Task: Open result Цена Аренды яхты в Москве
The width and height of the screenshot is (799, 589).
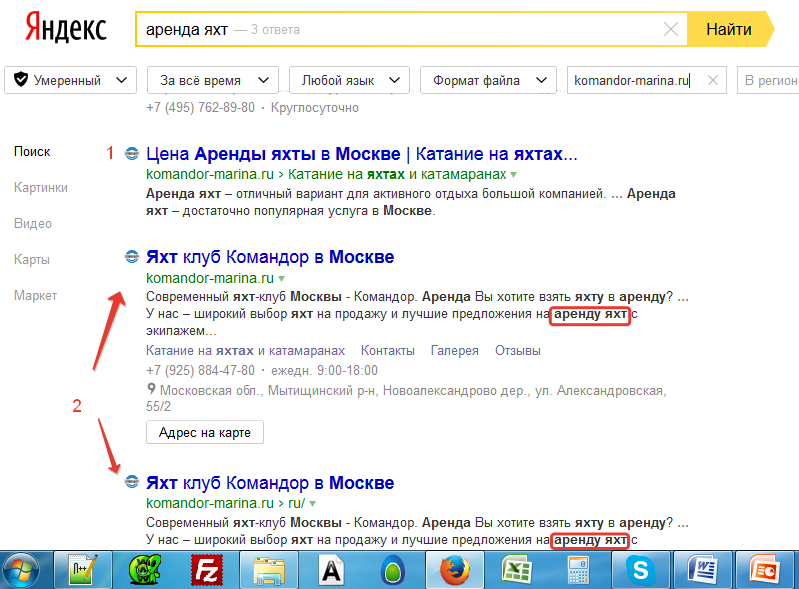Action: pyautogui.click(x=362, y=153)
